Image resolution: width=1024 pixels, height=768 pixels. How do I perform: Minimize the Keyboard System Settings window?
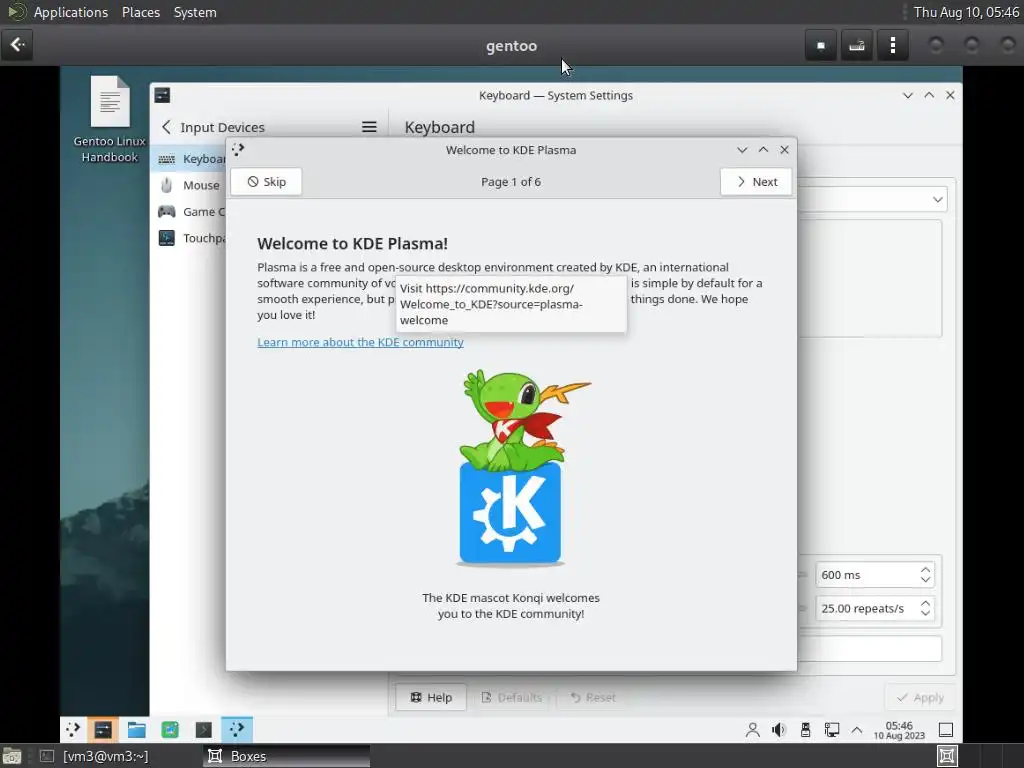[x=908, y=95]
